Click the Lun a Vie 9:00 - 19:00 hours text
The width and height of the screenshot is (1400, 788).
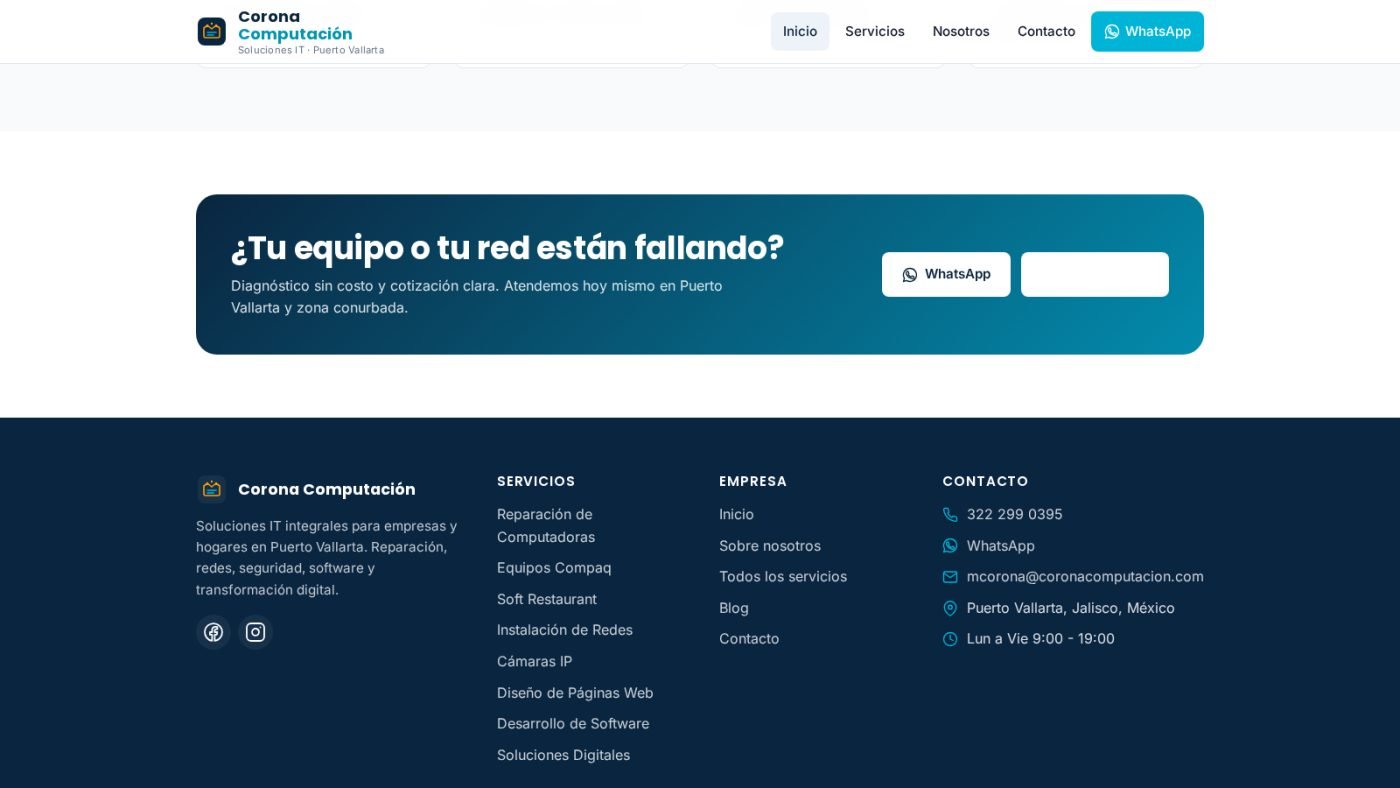coord(1041,639)
